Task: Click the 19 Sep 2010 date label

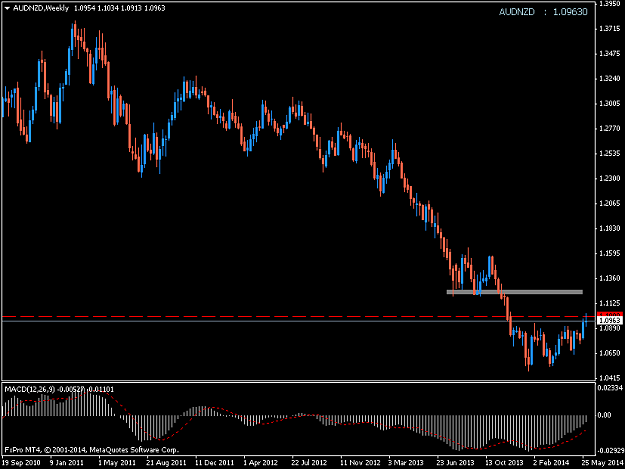Action: click(21, 463)
